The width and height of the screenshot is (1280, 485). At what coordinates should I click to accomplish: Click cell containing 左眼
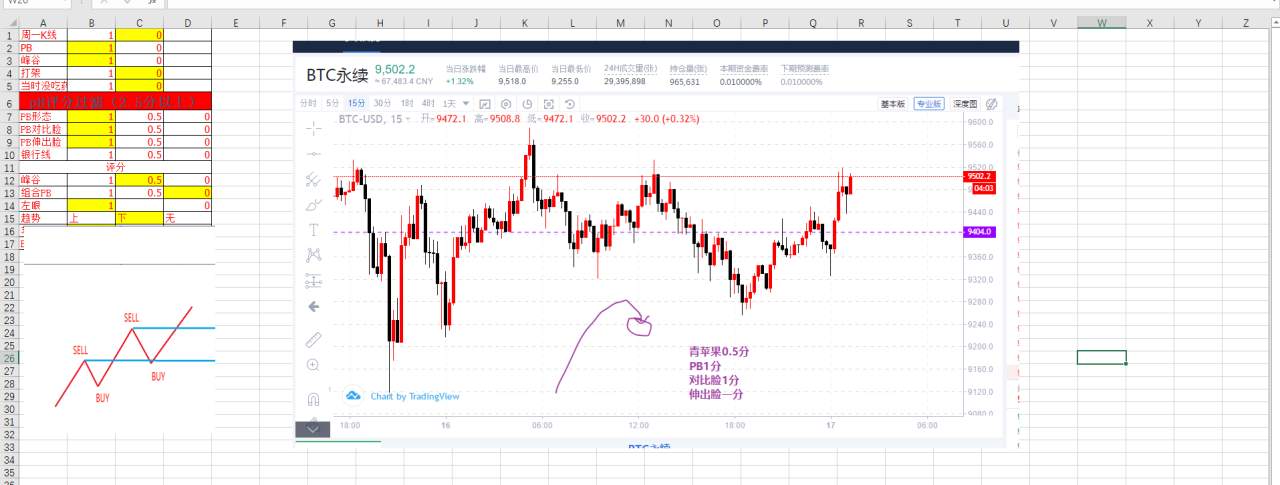(x=42, y=205)
